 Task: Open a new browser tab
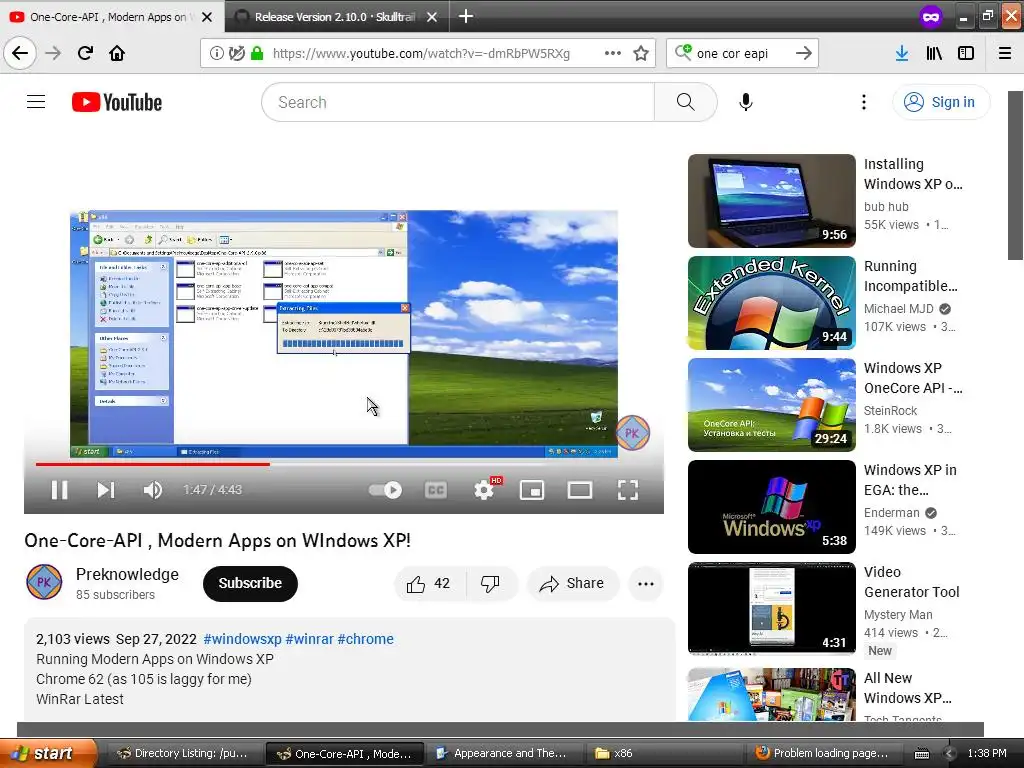[466, 16]
